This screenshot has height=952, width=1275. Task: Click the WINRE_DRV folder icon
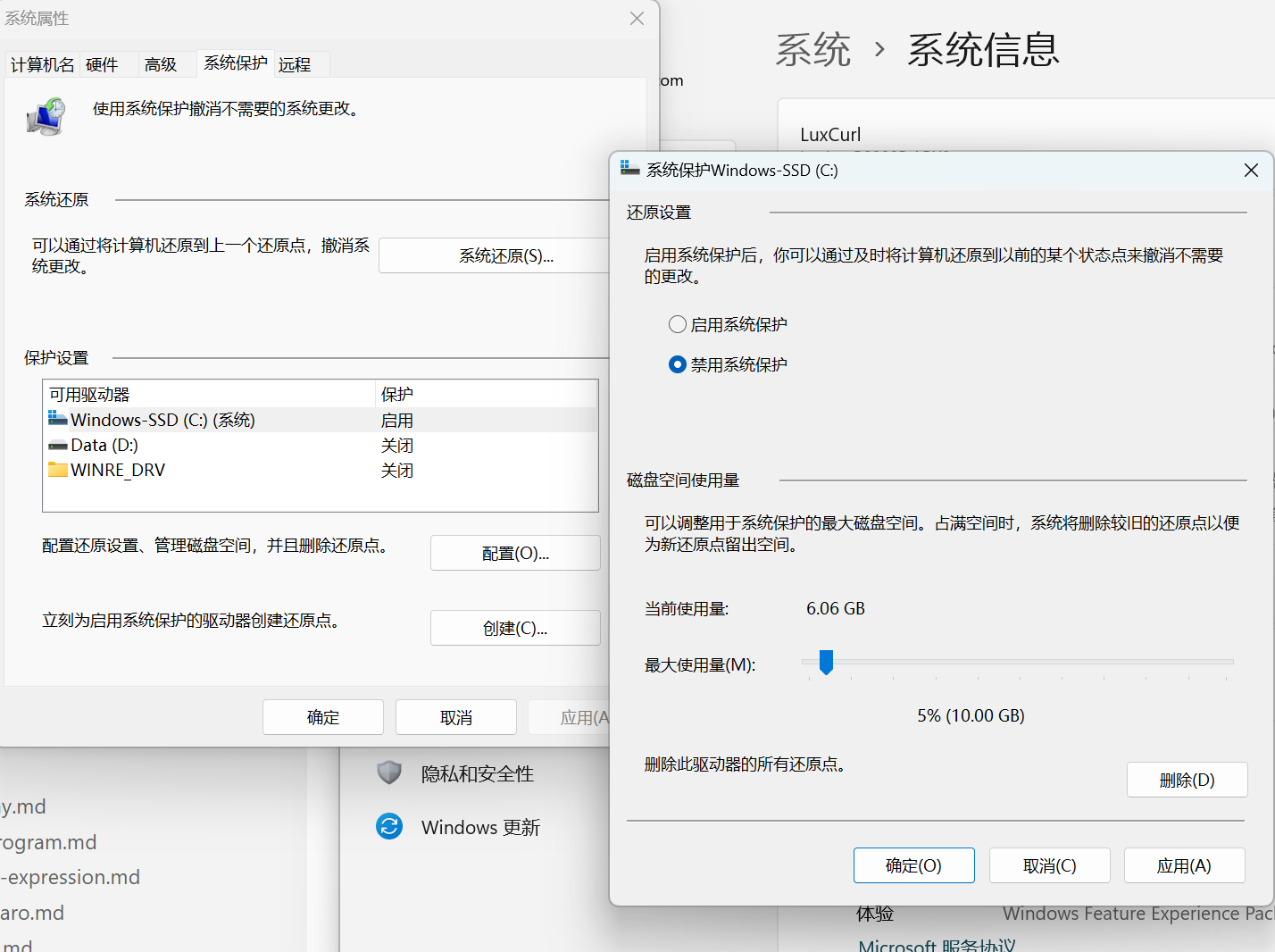pyautogui.click(x=58, y=470)
